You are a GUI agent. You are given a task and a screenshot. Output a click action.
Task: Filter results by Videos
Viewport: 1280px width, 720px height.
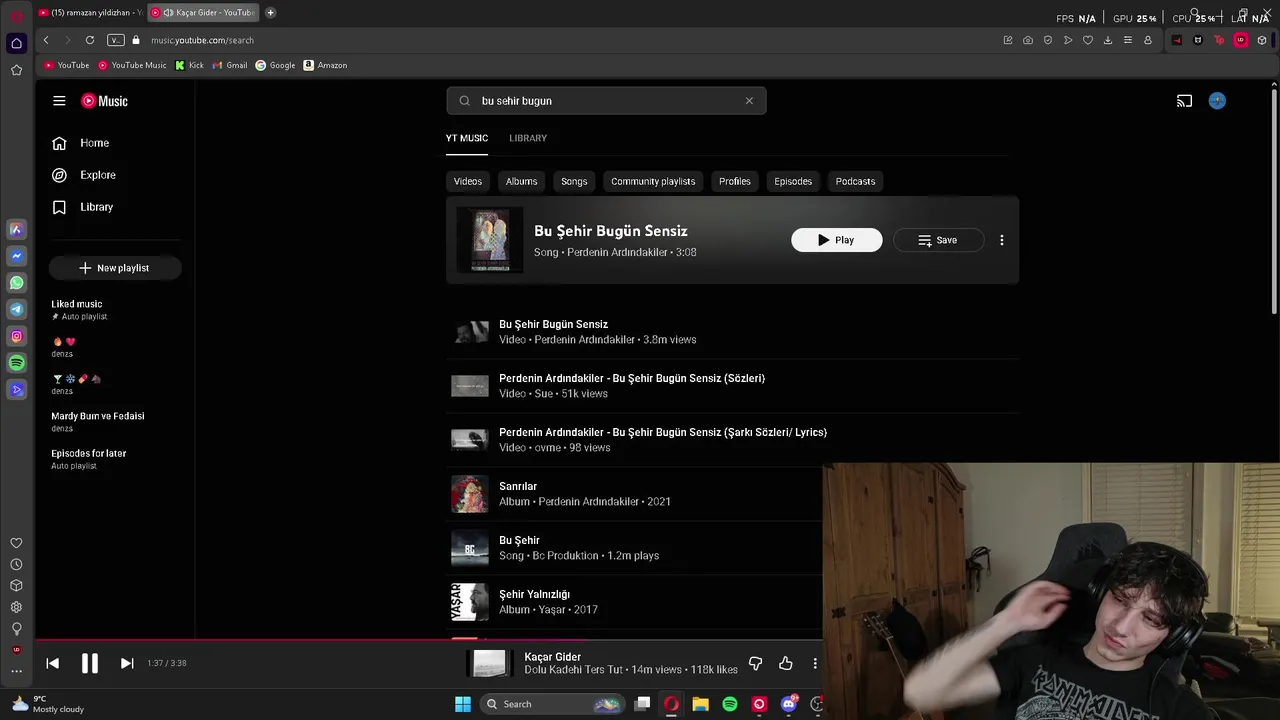[x=468, y=181]
